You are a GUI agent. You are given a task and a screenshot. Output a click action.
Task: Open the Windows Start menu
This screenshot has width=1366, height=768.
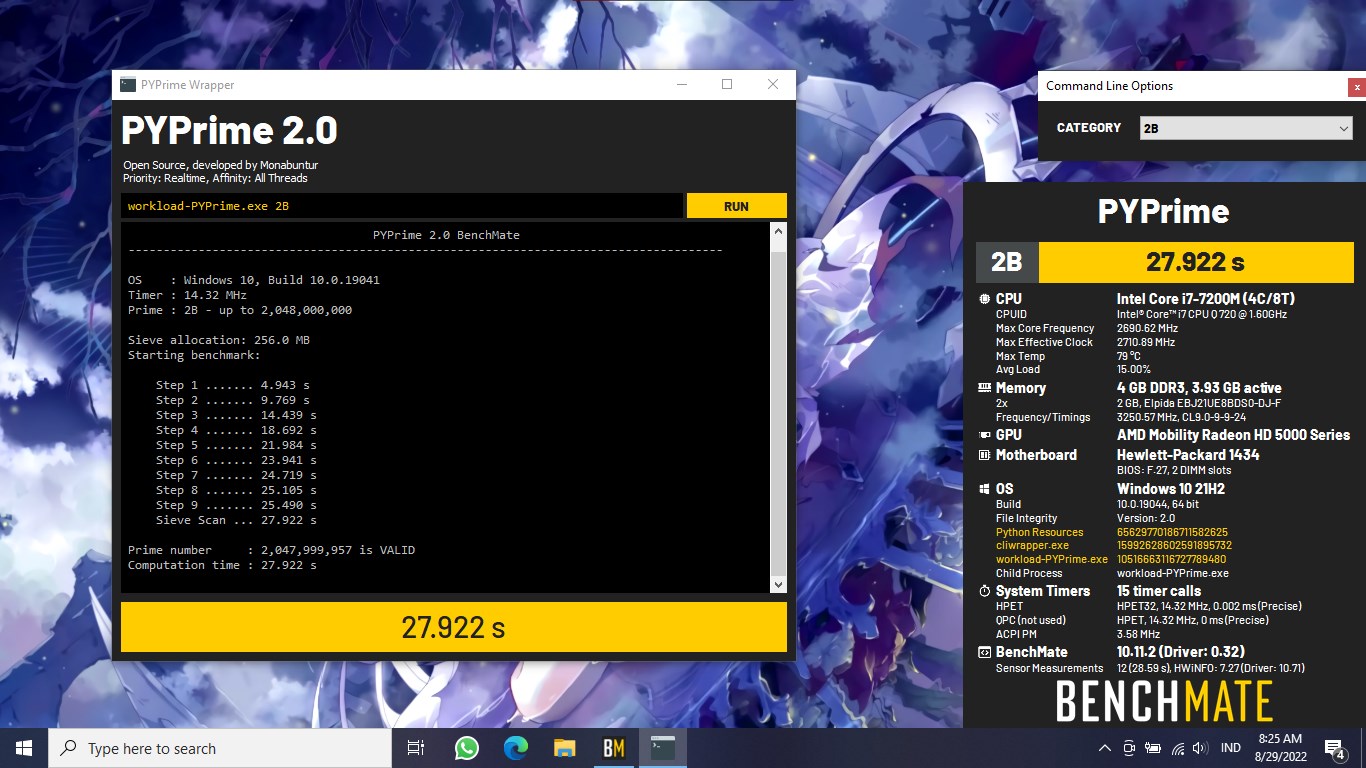coord(24,748)
